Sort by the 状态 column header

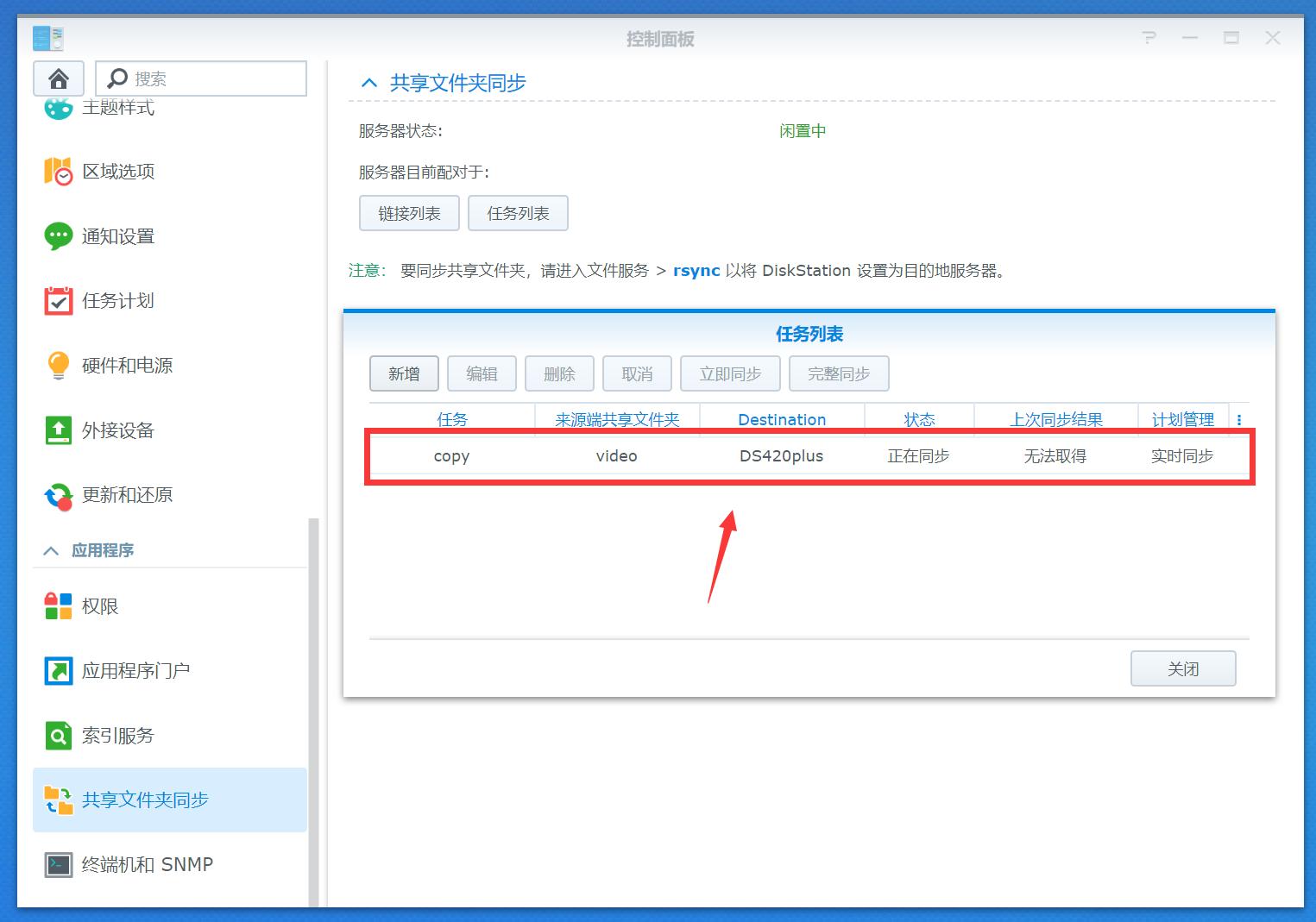click(x=919, y=420)
